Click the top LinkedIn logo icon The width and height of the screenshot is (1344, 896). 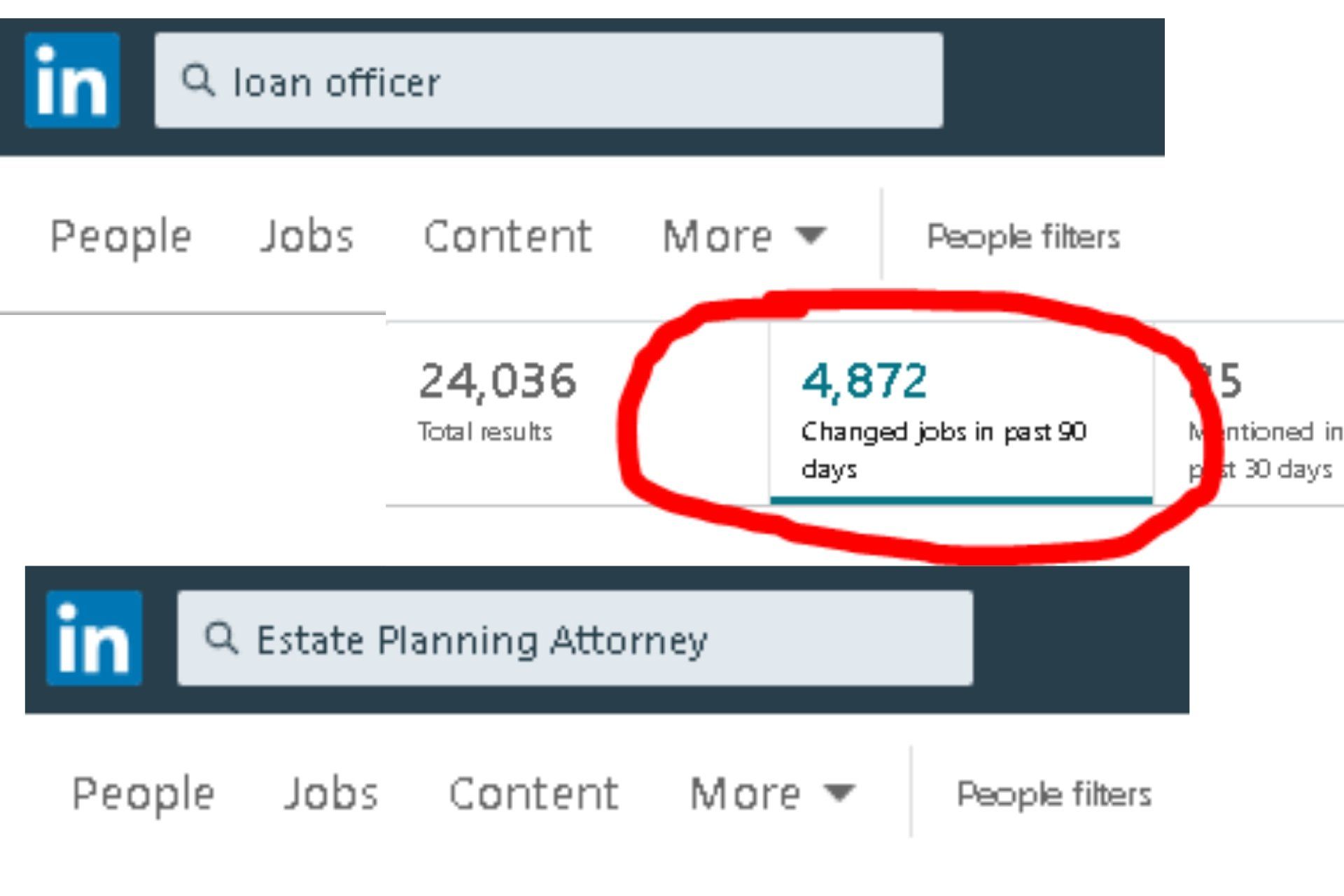click(72, 80)
